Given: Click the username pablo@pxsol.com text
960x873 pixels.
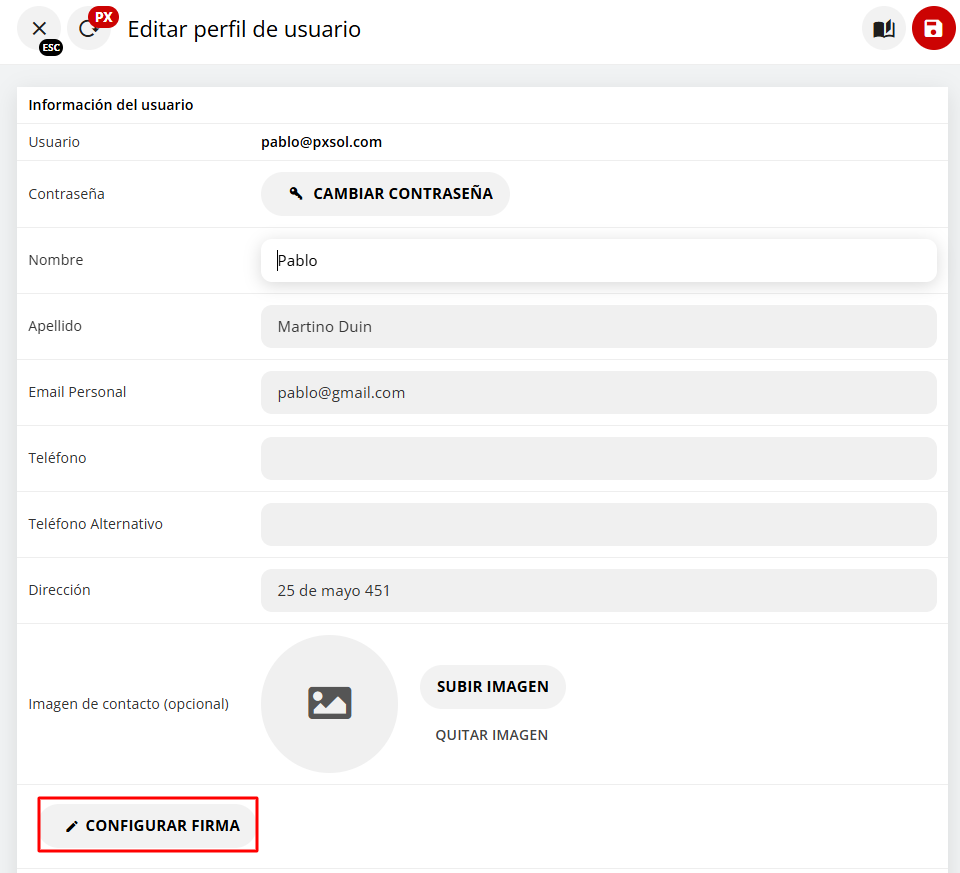Looking at the screenshot, I should click(x=321, y=142).
